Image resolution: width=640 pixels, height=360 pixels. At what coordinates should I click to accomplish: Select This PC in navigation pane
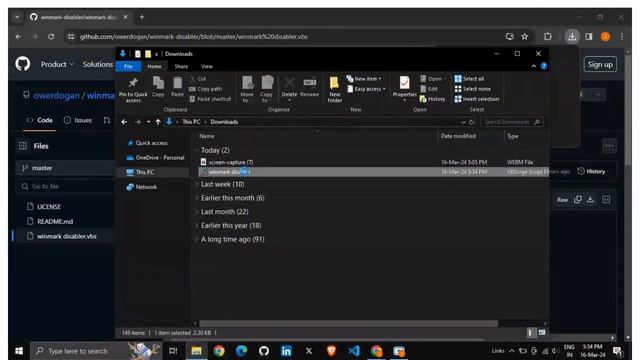click(140, 172)
